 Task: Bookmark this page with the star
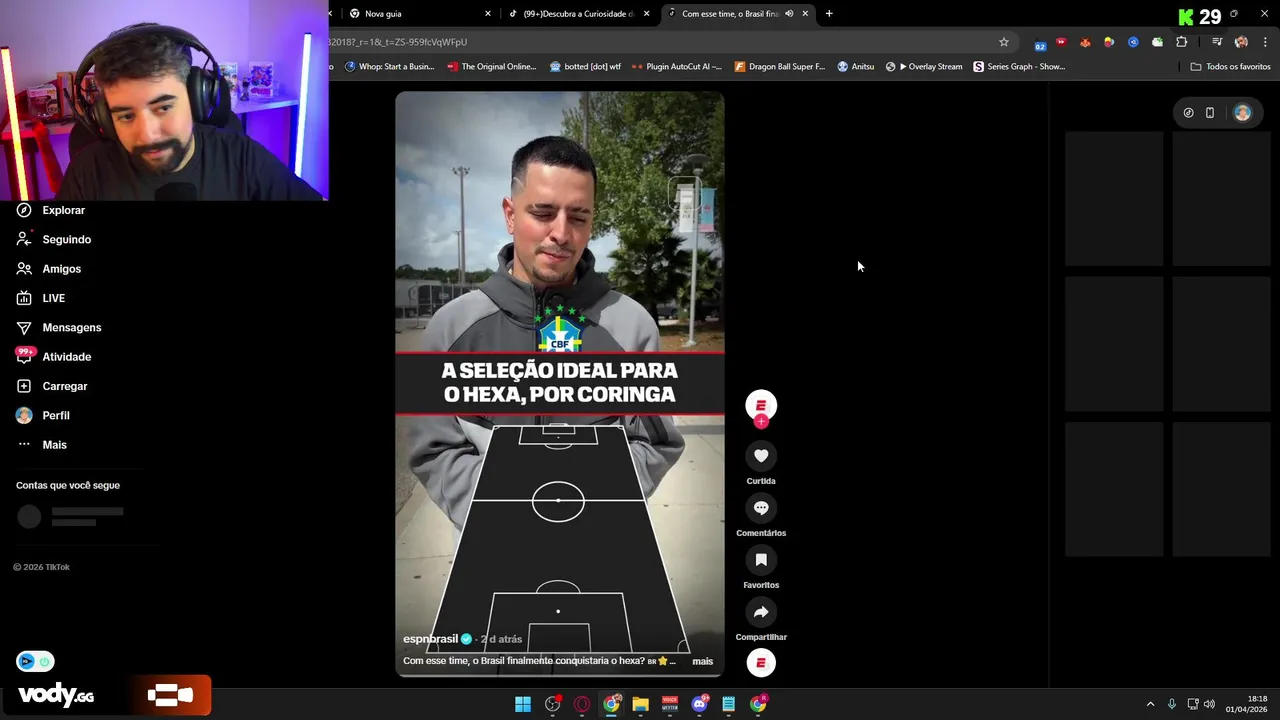tap(1004, 42)
